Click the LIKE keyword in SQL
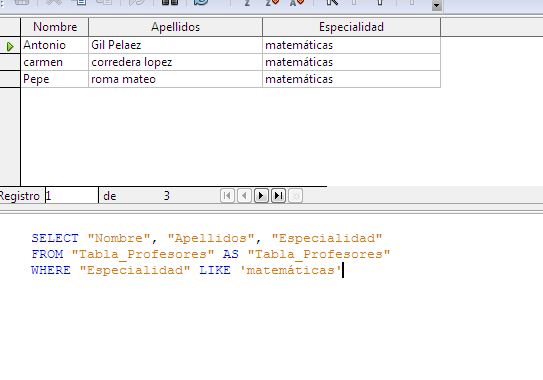Viewport: 543px width, 380px height. 215,270
